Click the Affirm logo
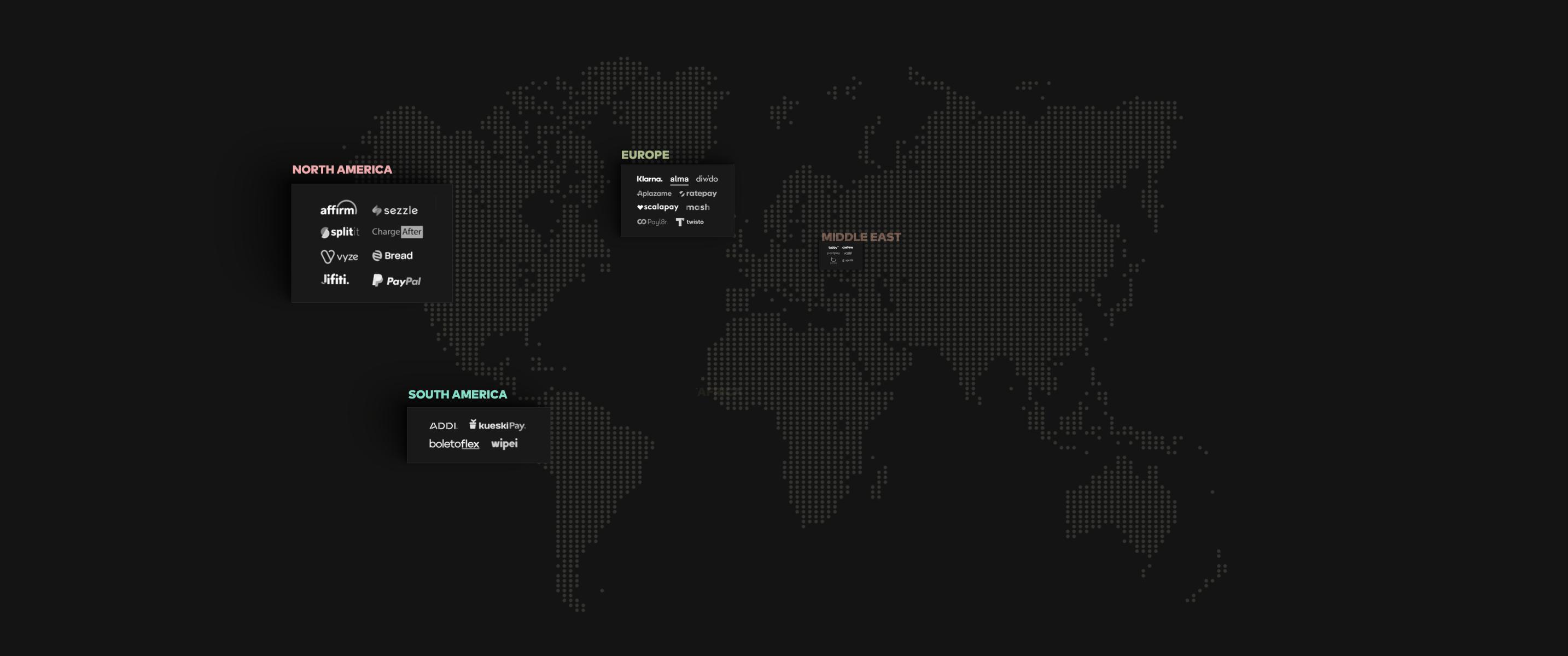Image resolution: width=1568 pixels, height=656 pixels. click(339, 209)
